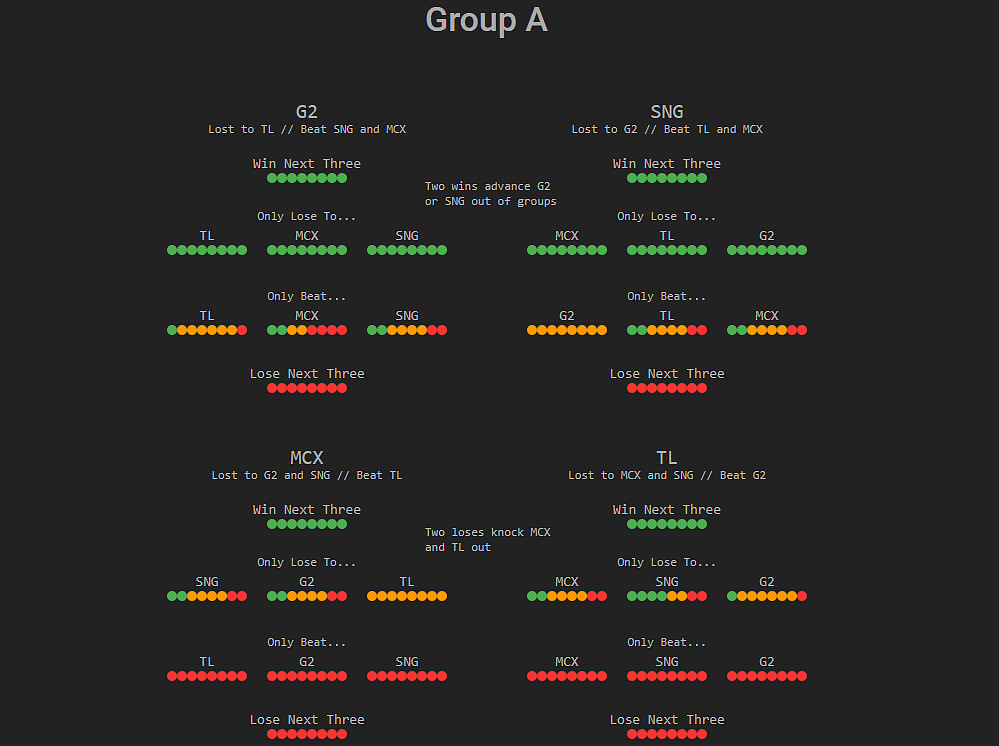Image resolution: width=999 pixels, height=746 pixels.
Task: Click "Lost to MCX and SNG // Beat G2" subtitle
Action: coord(667,475)
